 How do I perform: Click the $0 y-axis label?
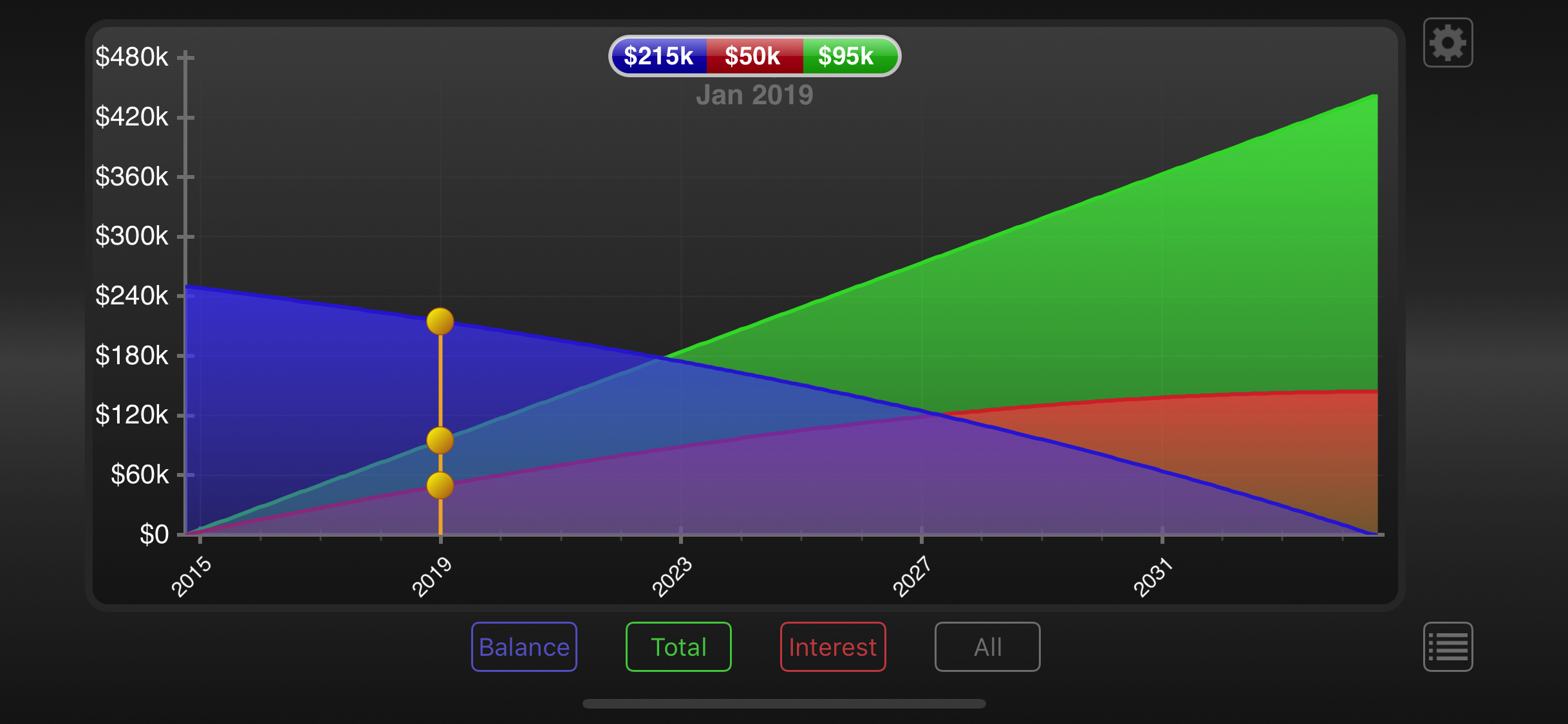coord(154,535)
